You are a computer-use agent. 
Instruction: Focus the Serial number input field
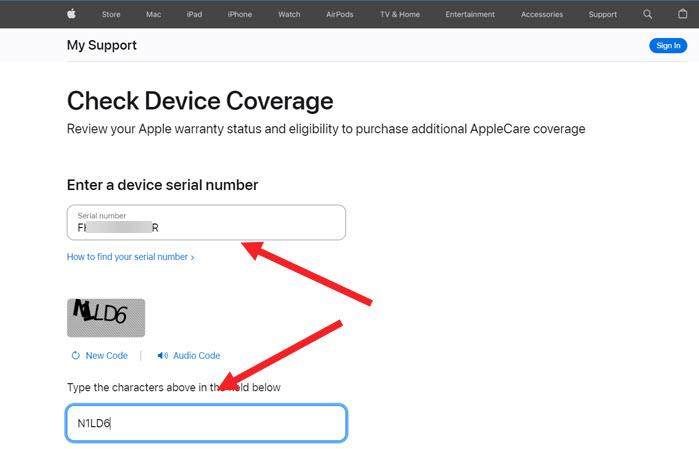click(206, 222)
